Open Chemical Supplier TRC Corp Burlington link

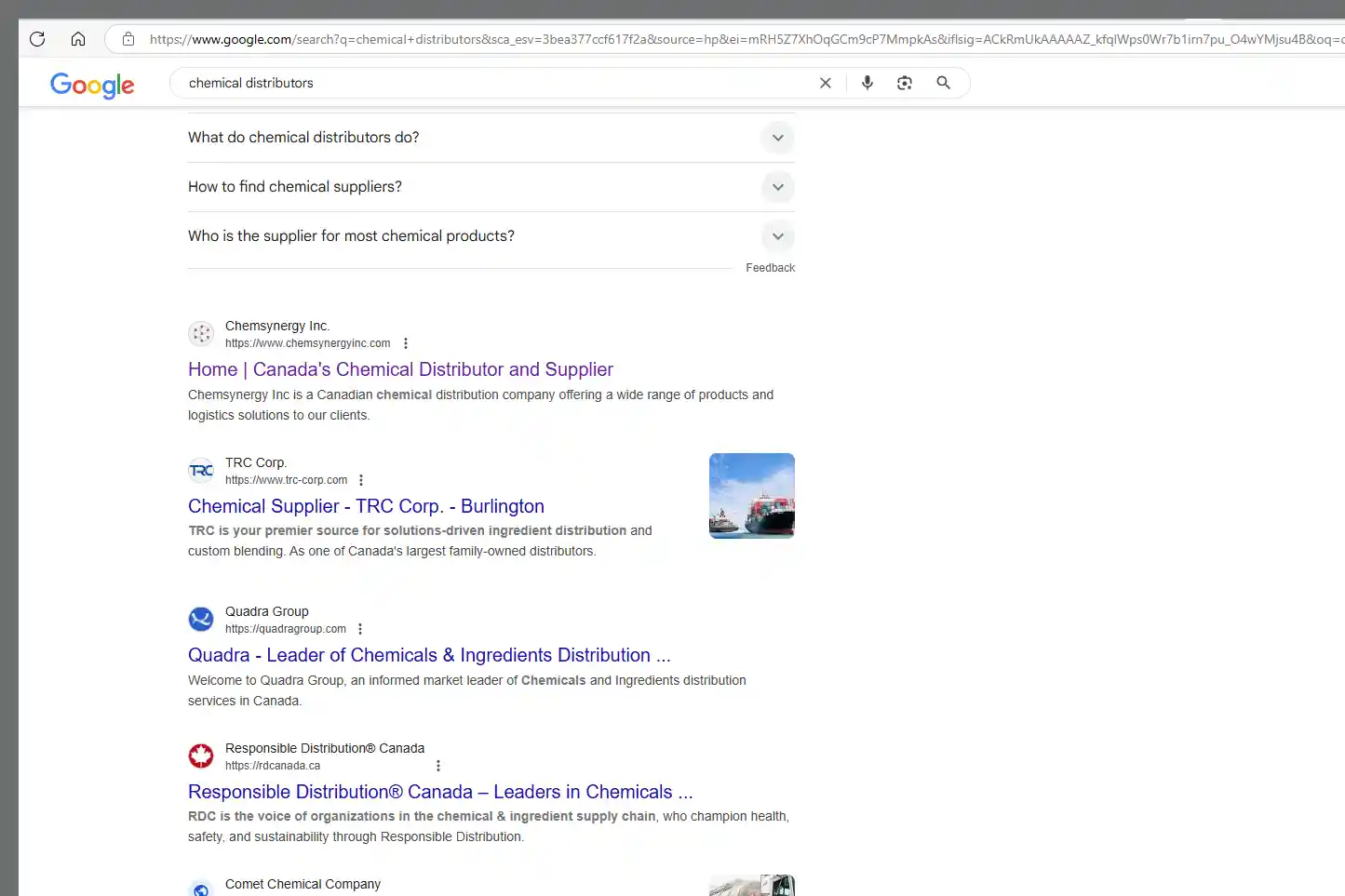(366, 506)
